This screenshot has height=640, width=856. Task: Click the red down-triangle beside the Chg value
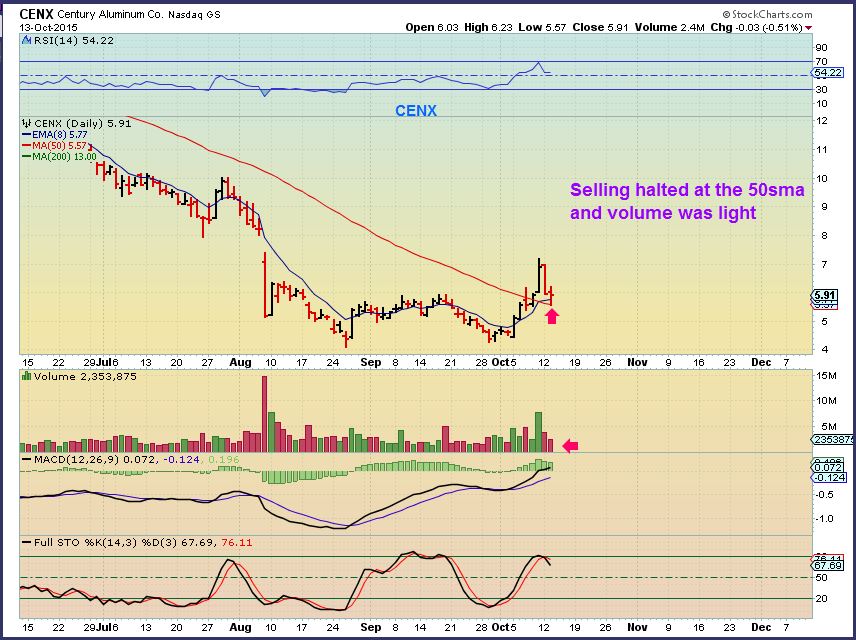pyautogui.click(x=809, y=28)
